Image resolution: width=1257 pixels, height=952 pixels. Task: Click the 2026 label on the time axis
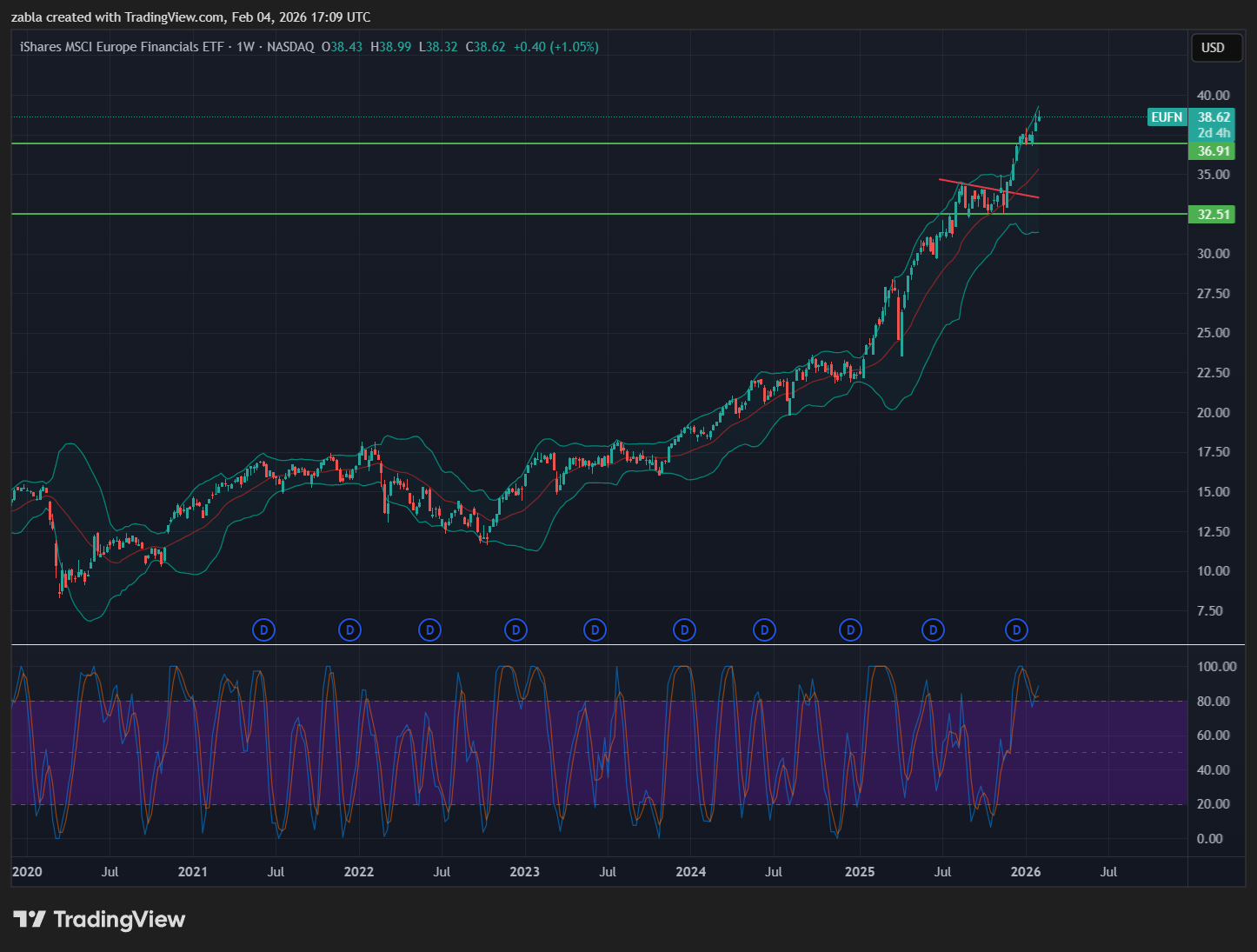point(1026,871)
